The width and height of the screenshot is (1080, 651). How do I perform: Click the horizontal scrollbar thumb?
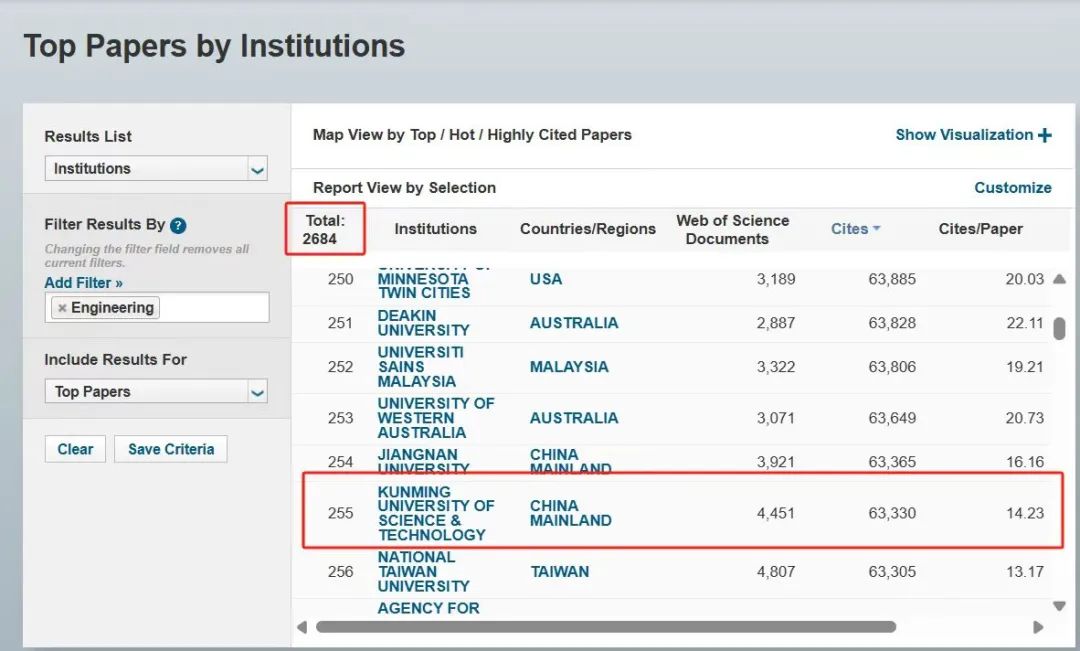605,627
